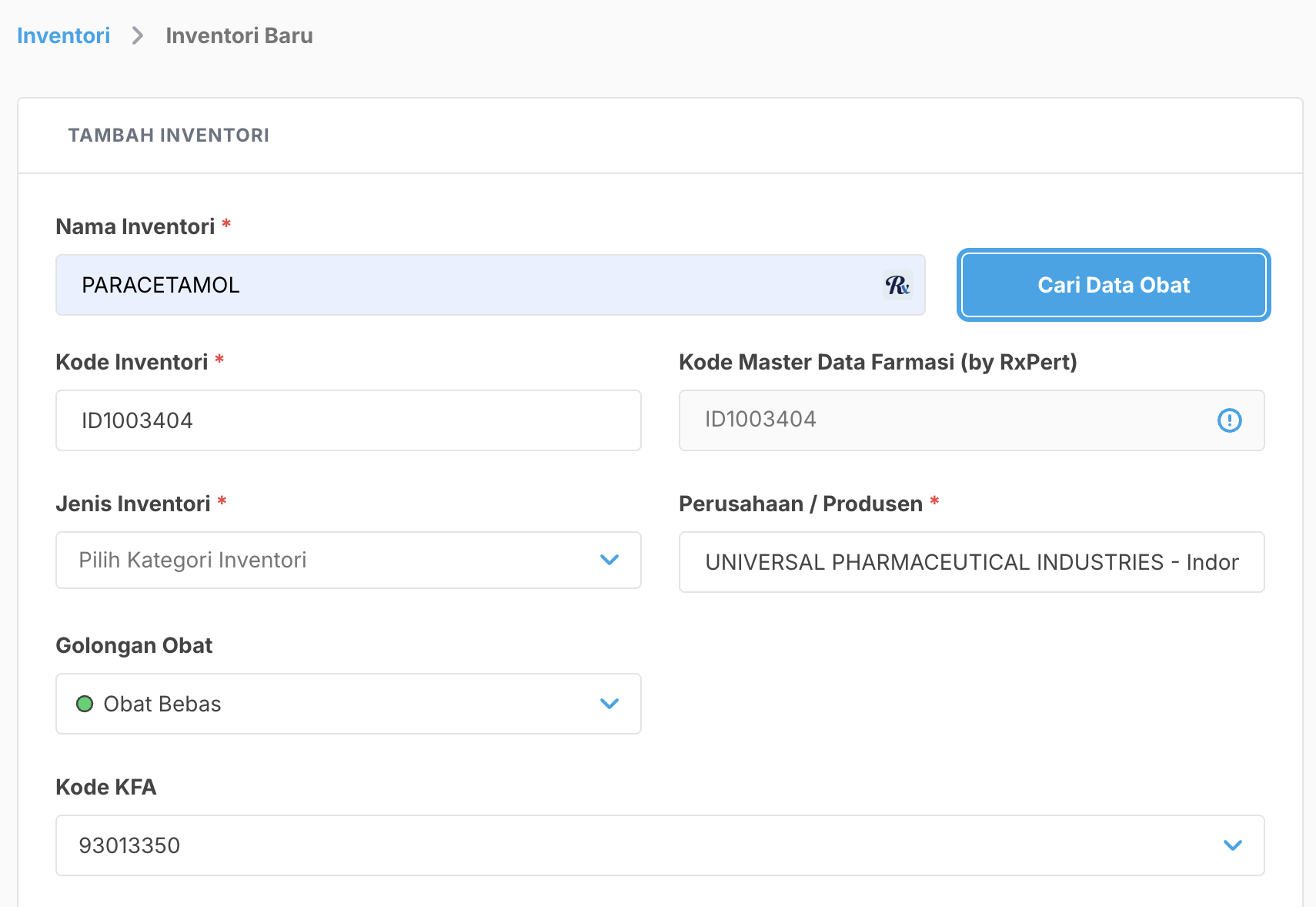Click the green dot next to Obat Bebas
The width and height of the screenshot is (1316, 907).
click(x=85, y=703)
